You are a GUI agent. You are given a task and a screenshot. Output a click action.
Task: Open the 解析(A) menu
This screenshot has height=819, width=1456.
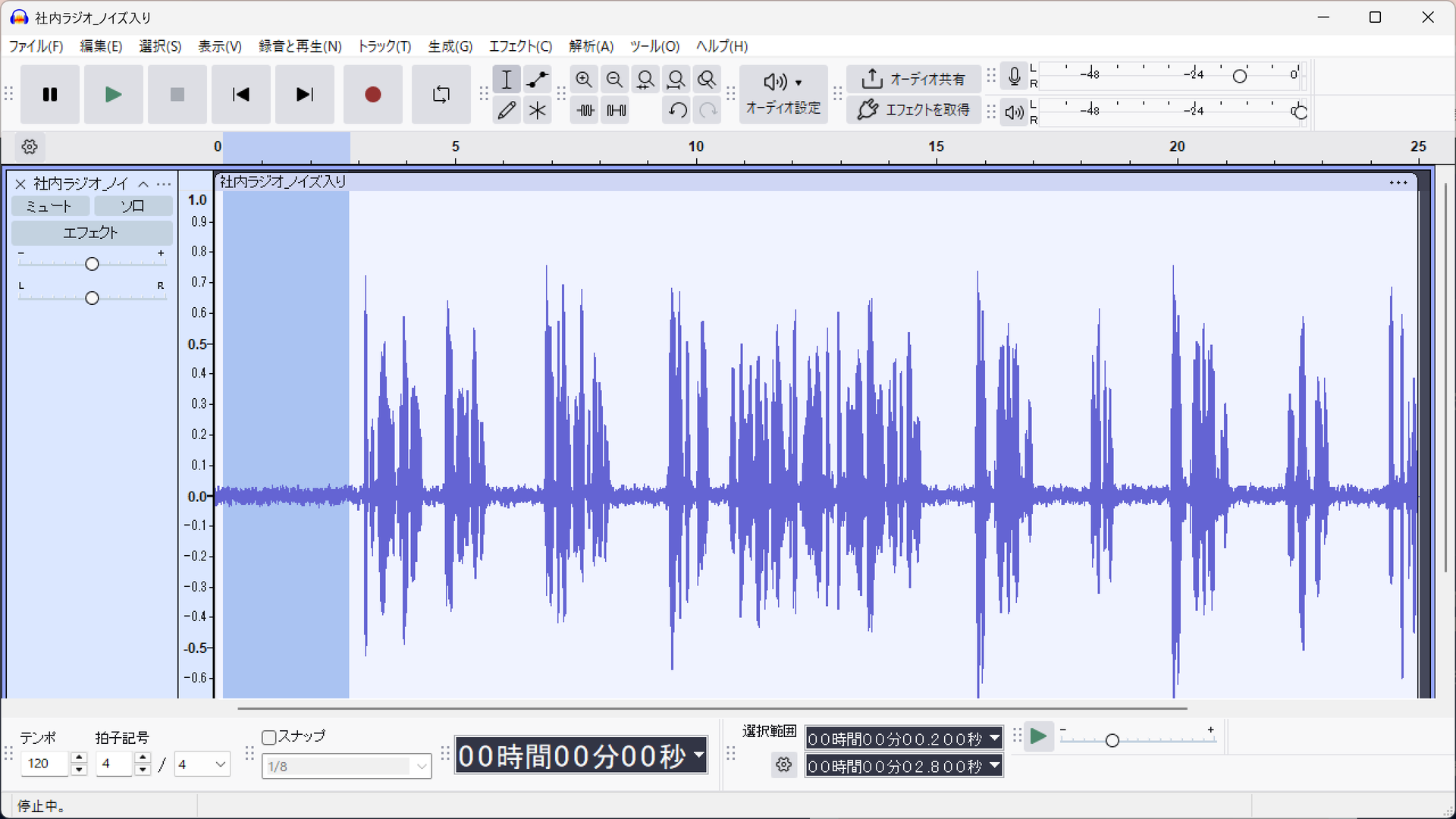tap(591, 46)
